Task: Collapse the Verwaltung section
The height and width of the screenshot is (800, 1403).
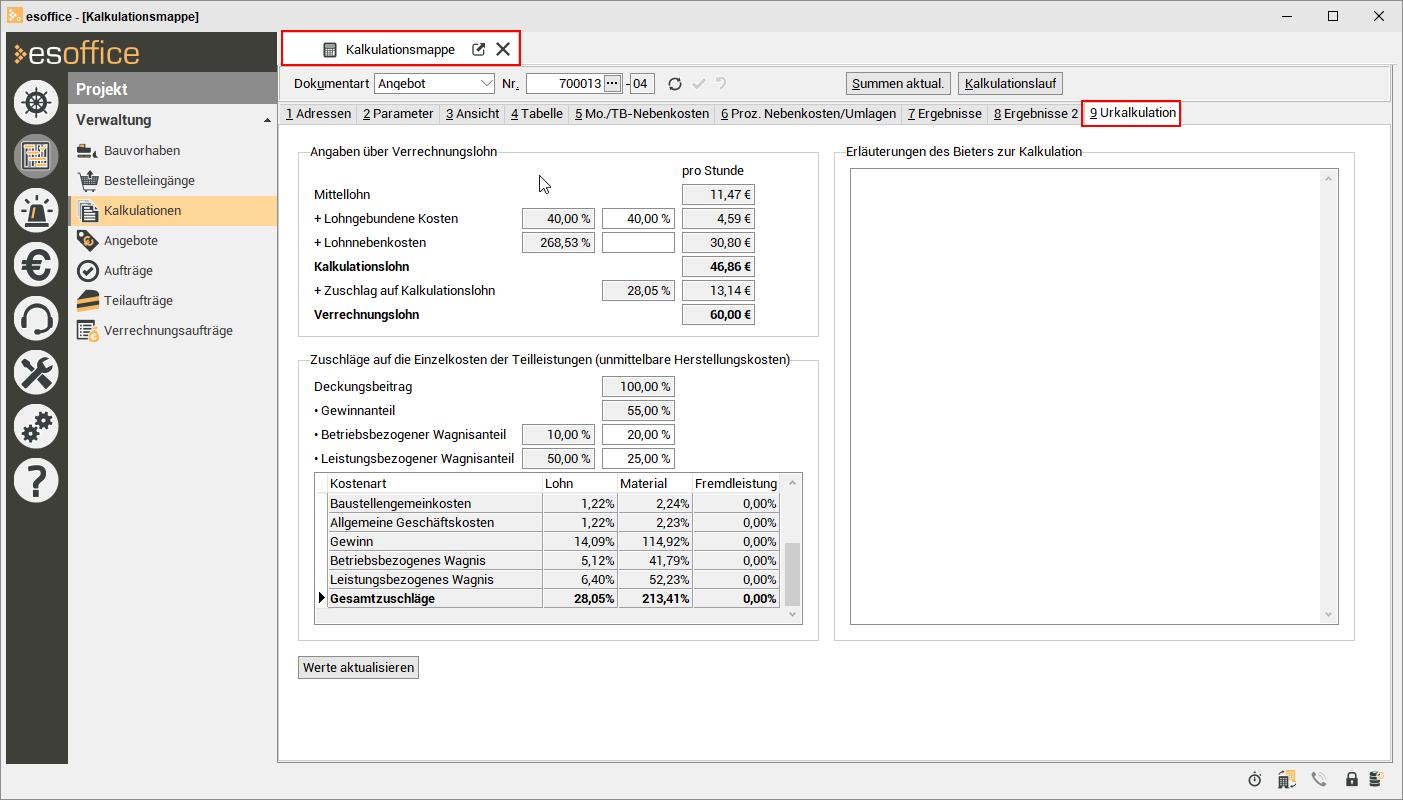Action: pos(267,121)
